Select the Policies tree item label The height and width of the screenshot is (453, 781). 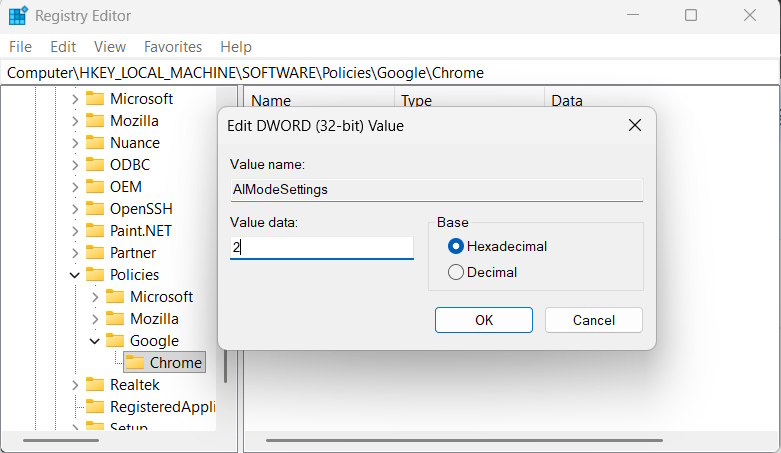coord(134,275)
